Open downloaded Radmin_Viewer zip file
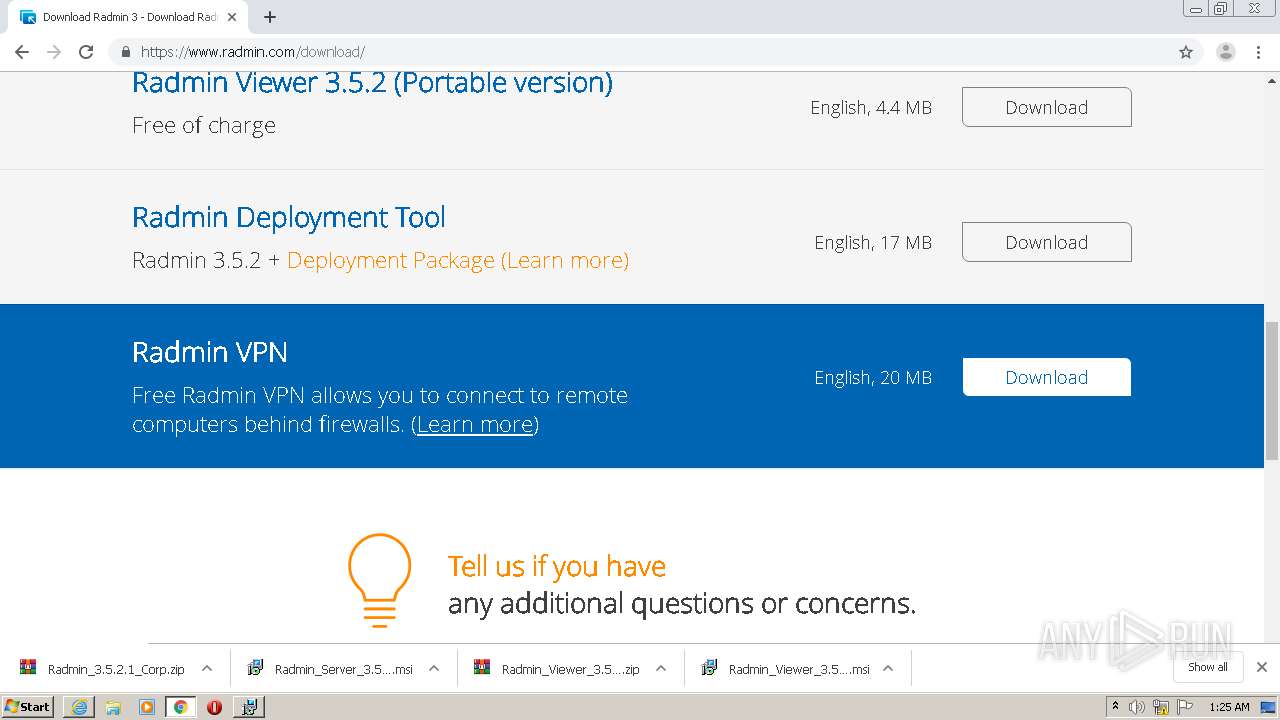1280x720 pixels. [558, 669]
